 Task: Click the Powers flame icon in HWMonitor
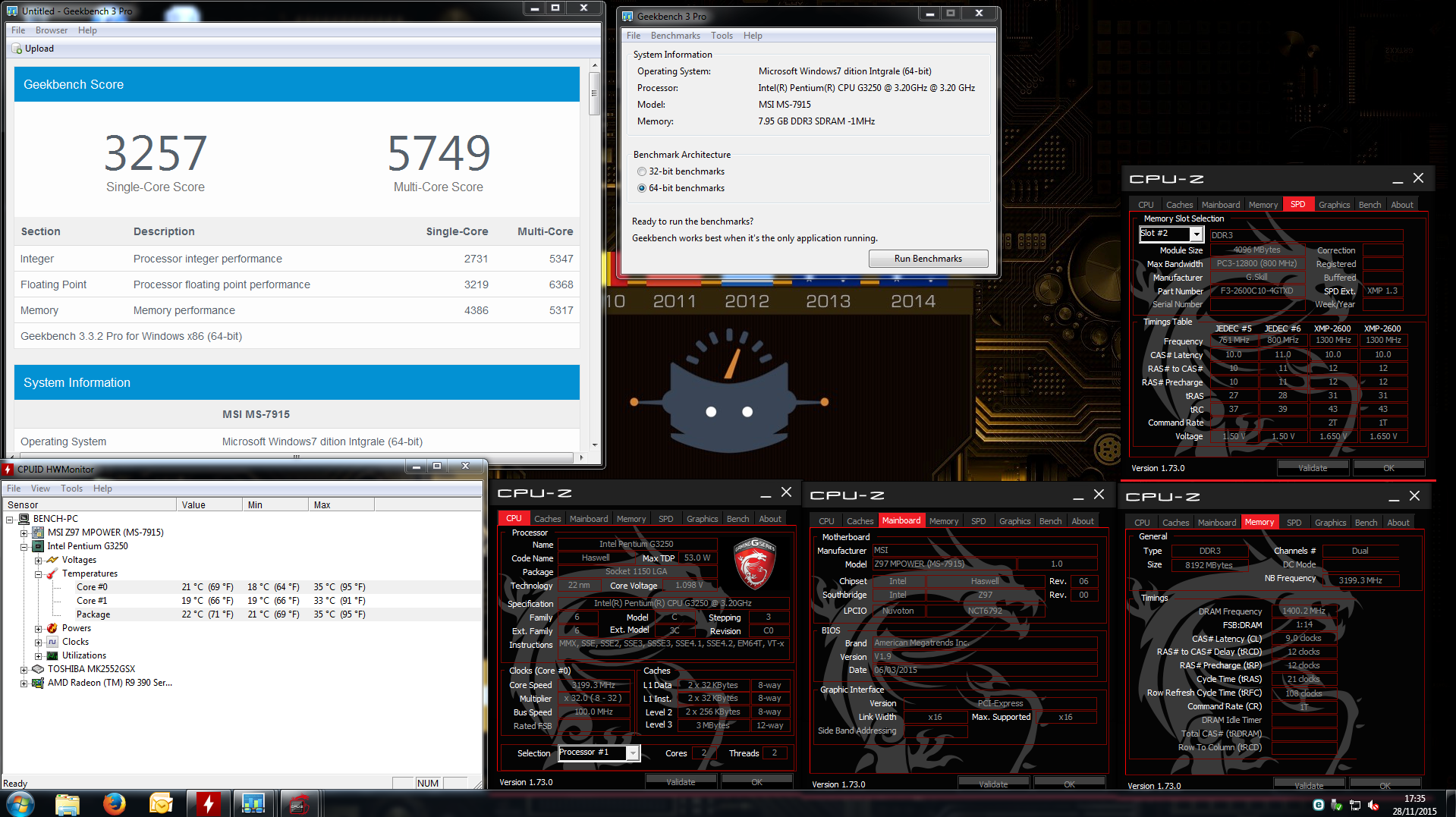click(x=52, y=628)
